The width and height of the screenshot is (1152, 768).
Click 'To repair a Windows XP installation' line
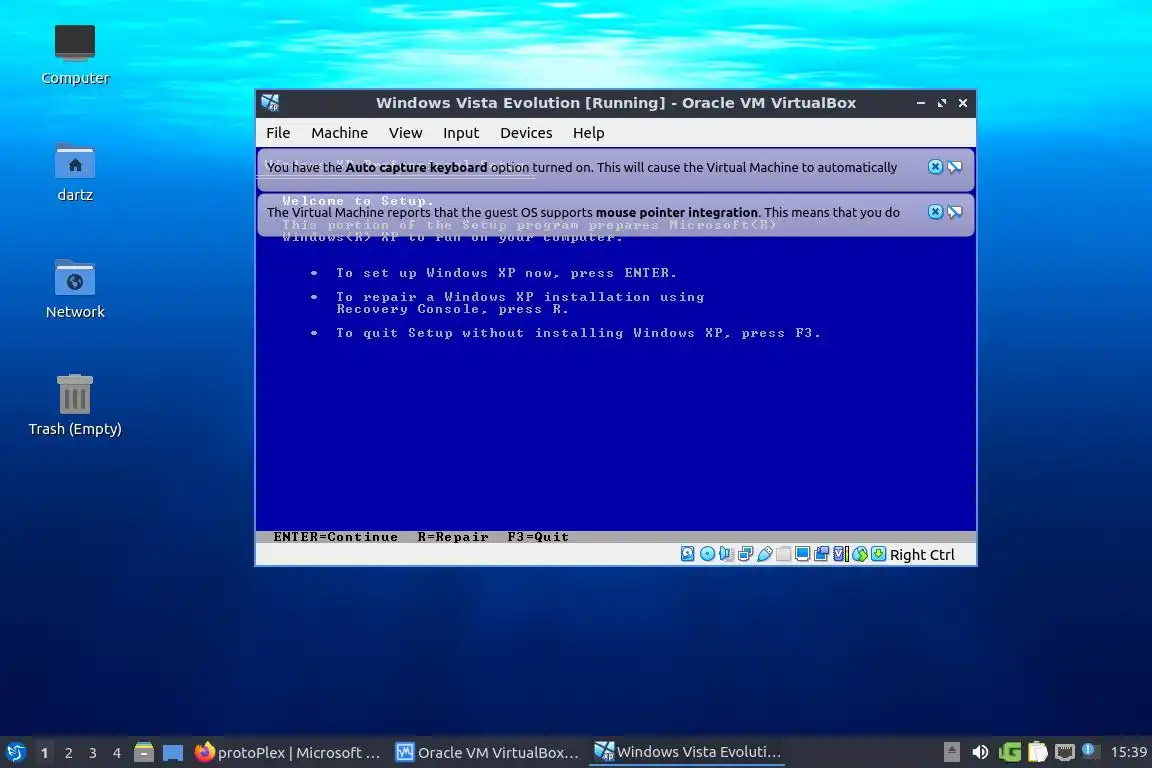(520, 303)
